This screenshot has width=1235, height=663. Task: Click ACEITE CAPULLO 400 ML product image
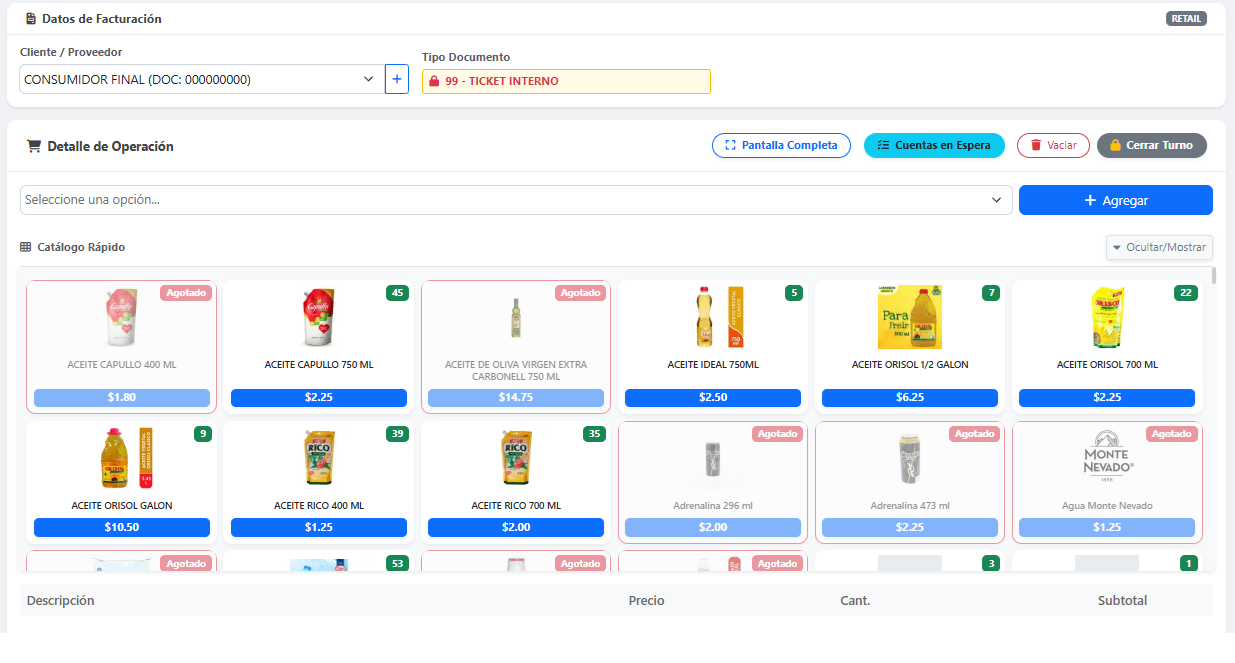coord(121,318)
